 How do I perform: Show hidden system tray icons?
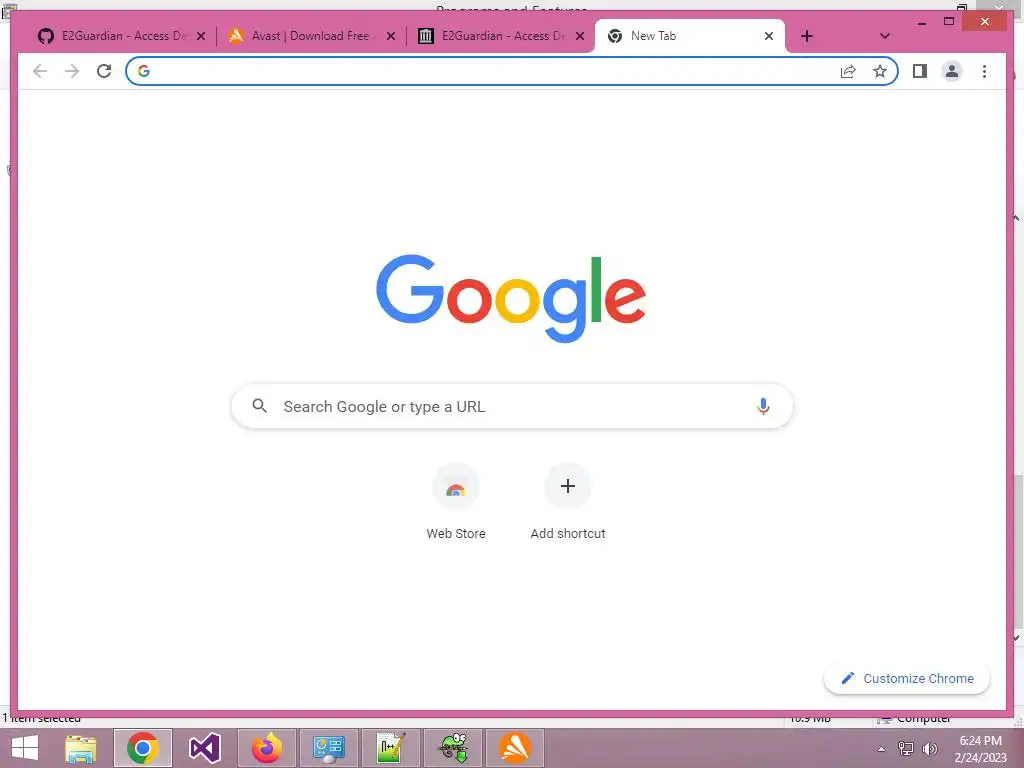[x=882, y=749]
